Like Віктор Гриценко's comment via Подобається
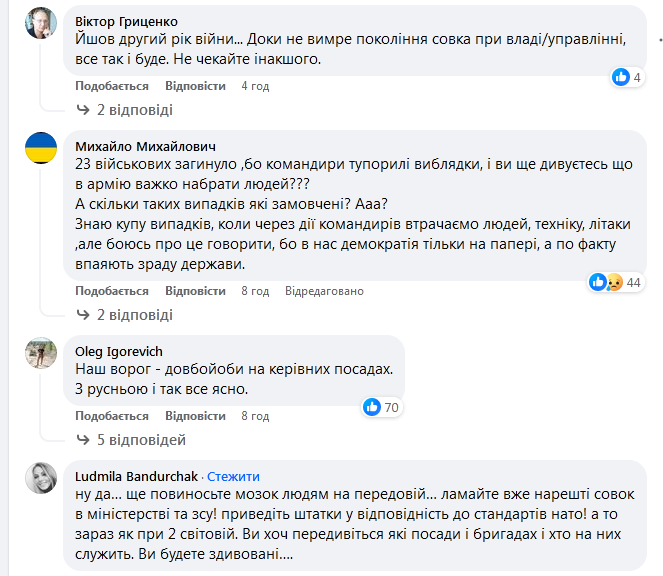This screenshot has width=663, height=576. tap(112, 86)
